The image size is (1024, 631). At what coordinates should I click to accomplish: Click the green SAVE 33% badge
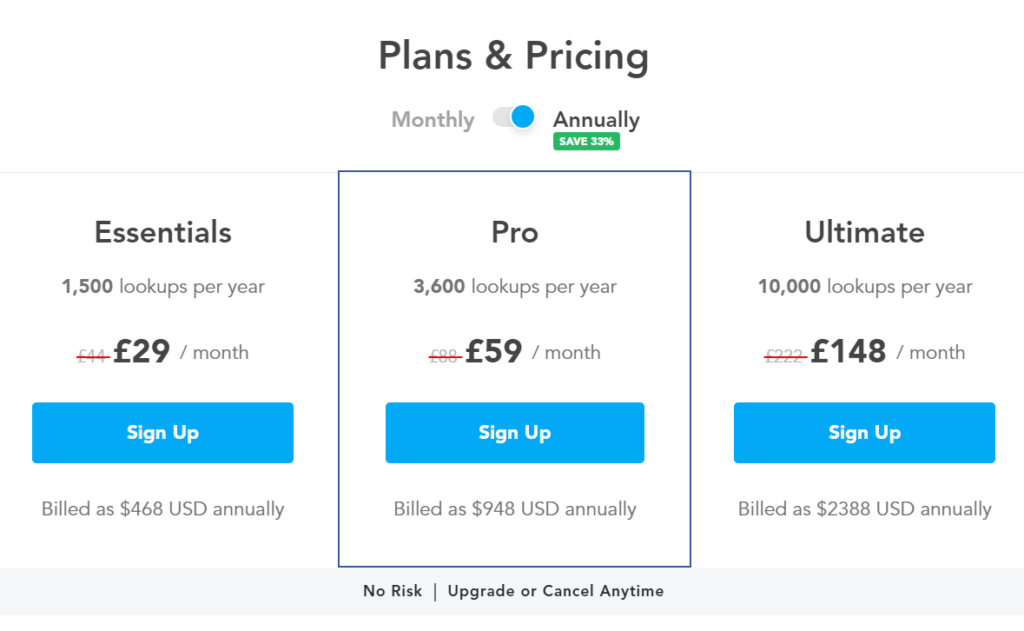coord(586,141)
